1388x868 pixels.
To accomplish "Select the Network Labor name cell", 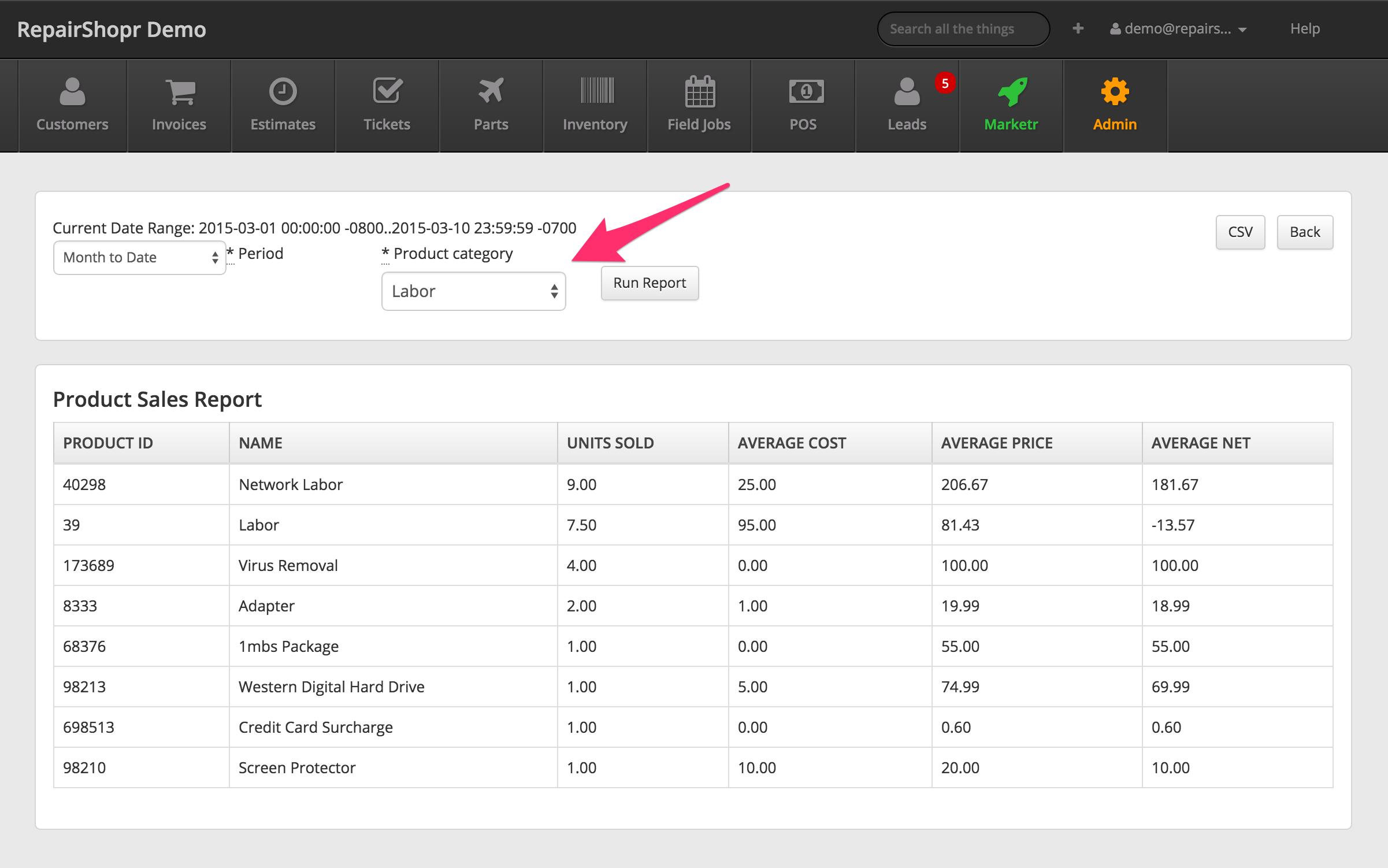I will (393, 484).
